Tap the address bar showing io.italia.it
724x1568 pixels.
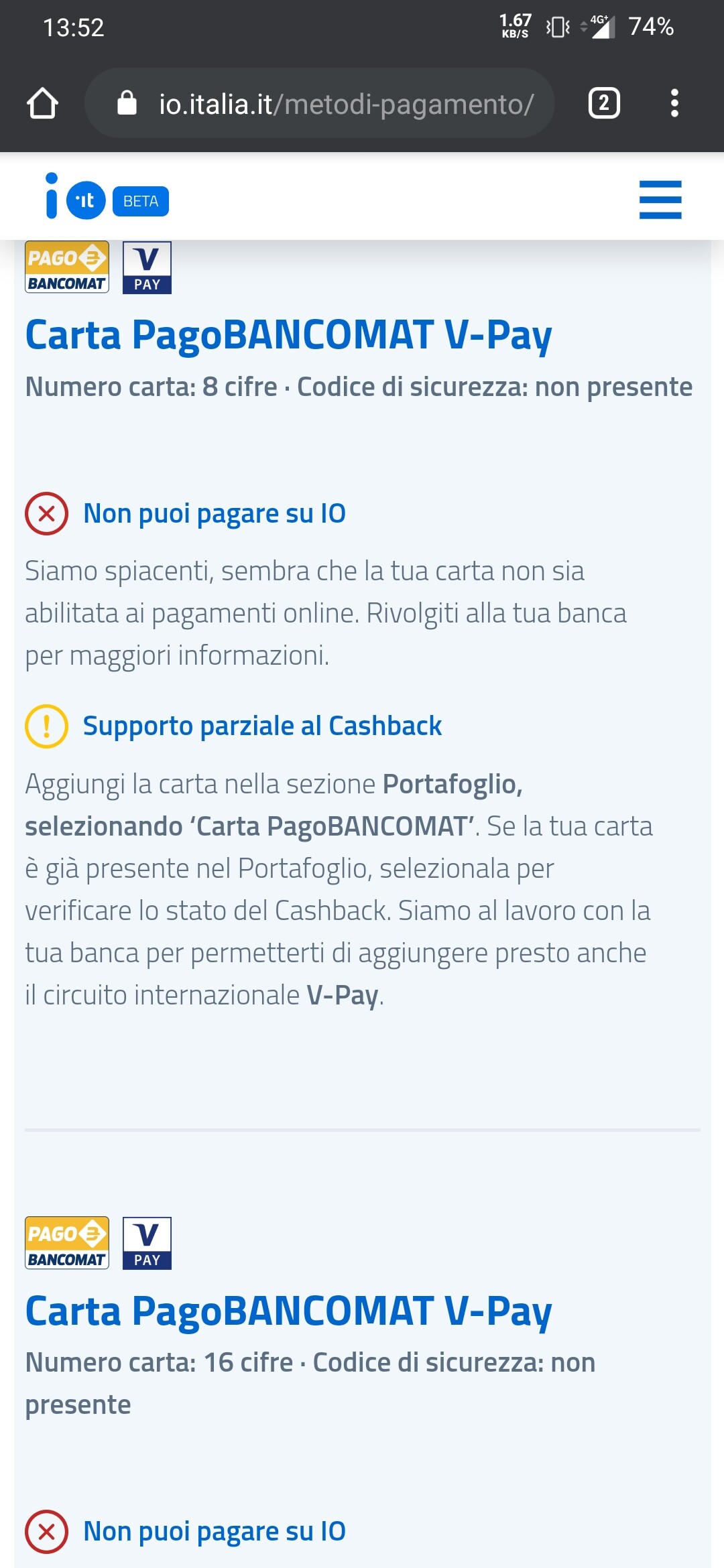click(319, 103)
